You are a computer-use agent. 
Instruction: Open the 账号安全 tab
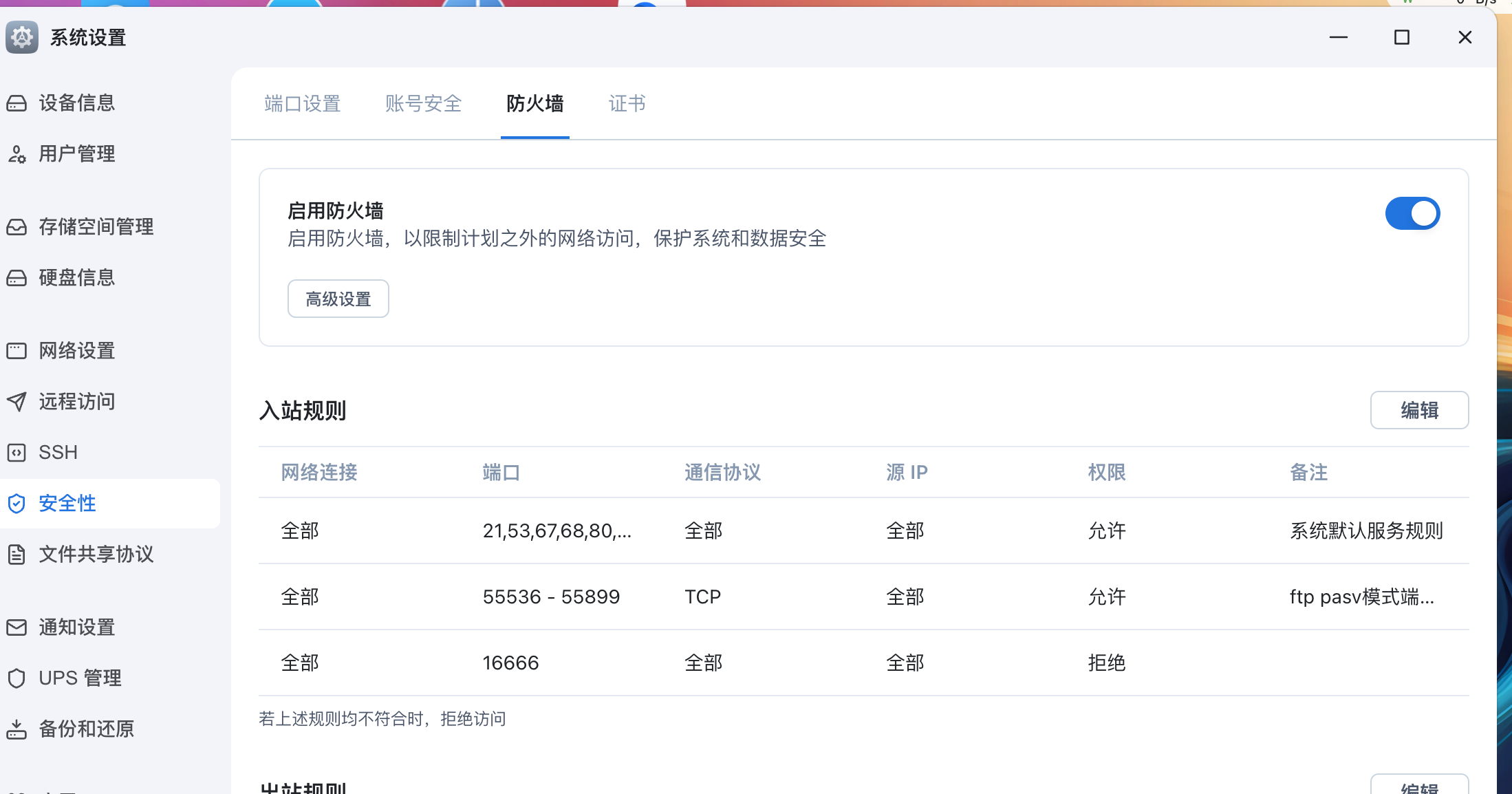coord(423,104)
